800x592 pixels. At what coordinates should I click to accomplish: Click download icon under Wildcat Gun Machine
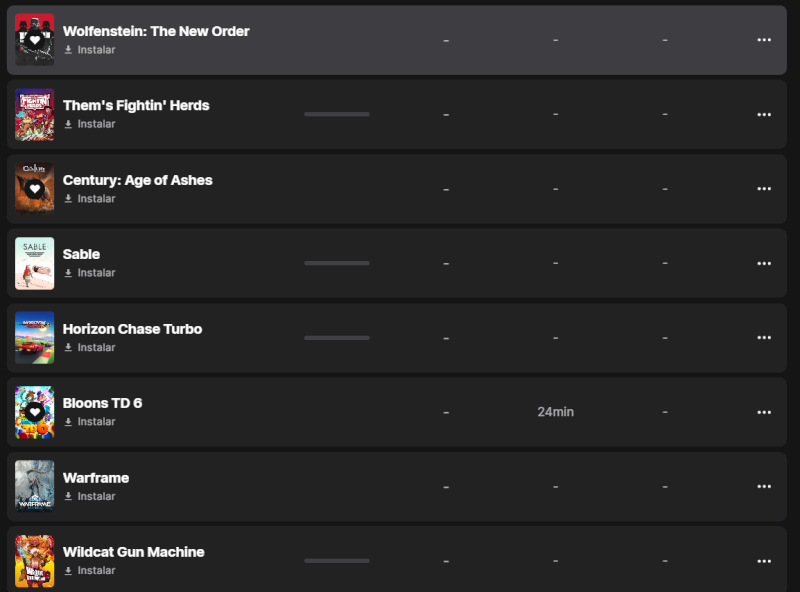(68, 571)
